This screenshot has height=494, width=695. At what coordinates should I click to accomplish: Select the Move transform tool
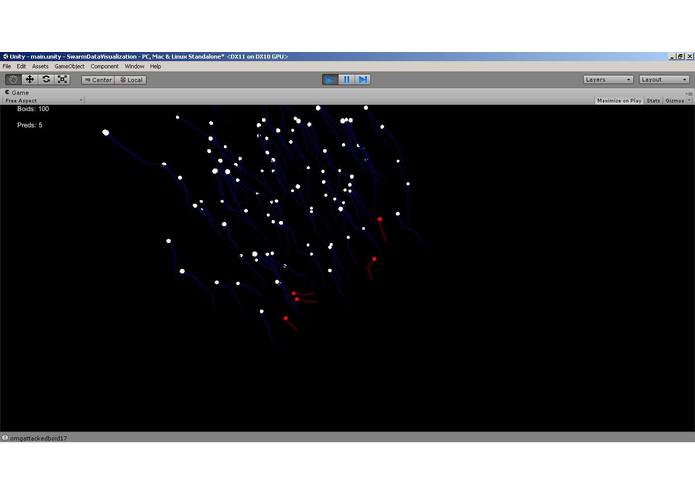click(30, 80)
